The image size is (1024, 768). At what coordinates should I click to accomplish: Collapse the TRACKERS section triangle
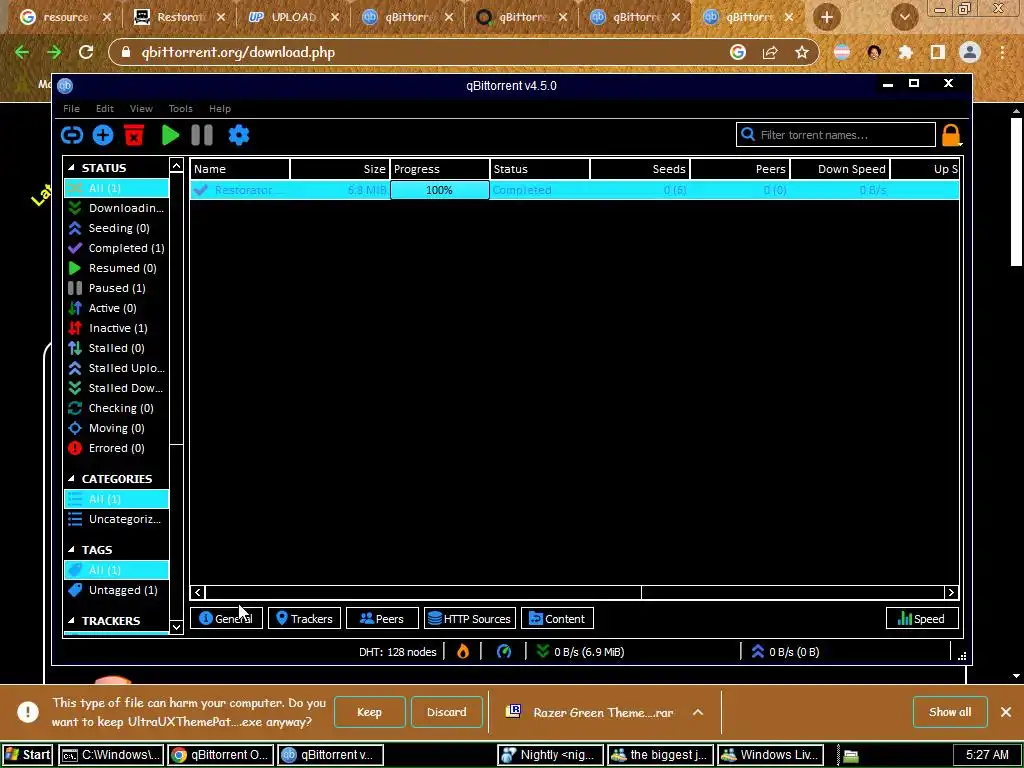tap(71, 620)
